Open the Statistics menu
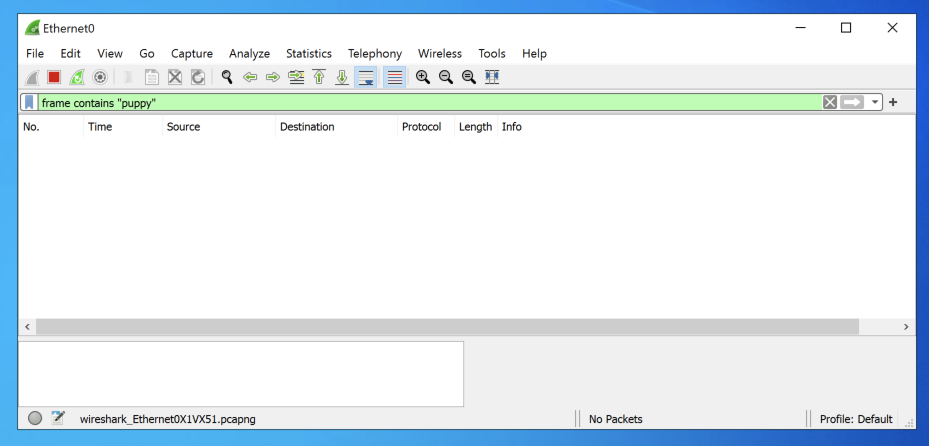Screen dimensions: 929x446 click(x=309, y=53)
